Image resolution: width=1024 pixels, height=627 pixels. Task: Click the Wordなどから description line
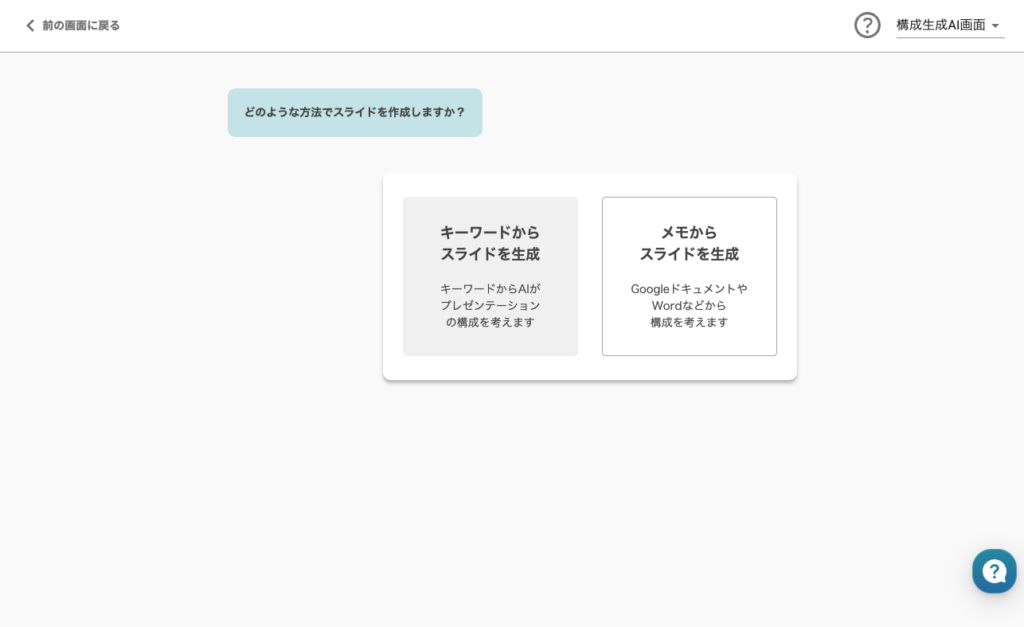click(x=689, y=305)
